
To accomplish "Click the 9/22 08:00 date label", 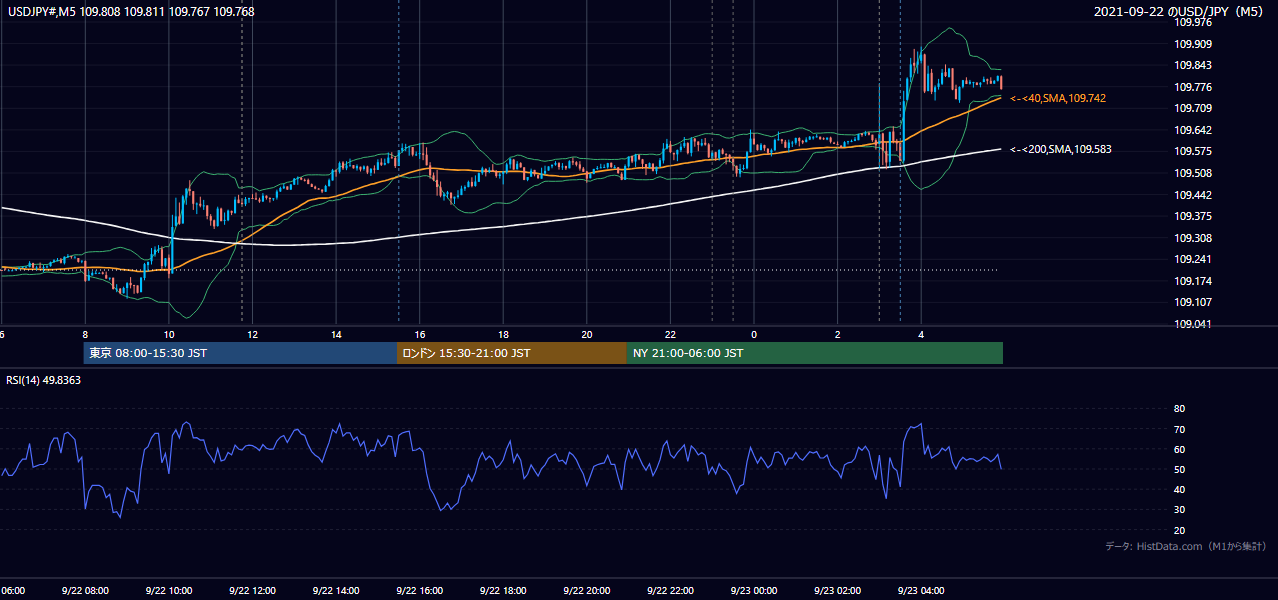I will point(84,591).
